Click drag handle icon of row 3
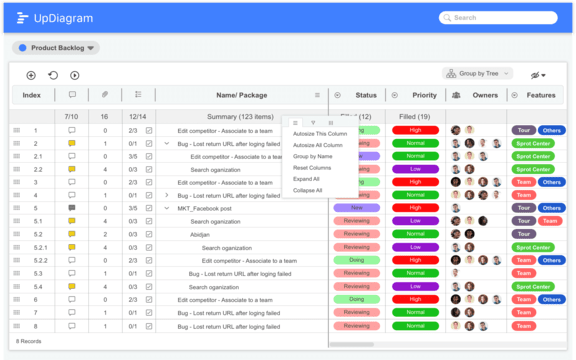Viewport: 576px width, 360px height. (x=17, y=182)
